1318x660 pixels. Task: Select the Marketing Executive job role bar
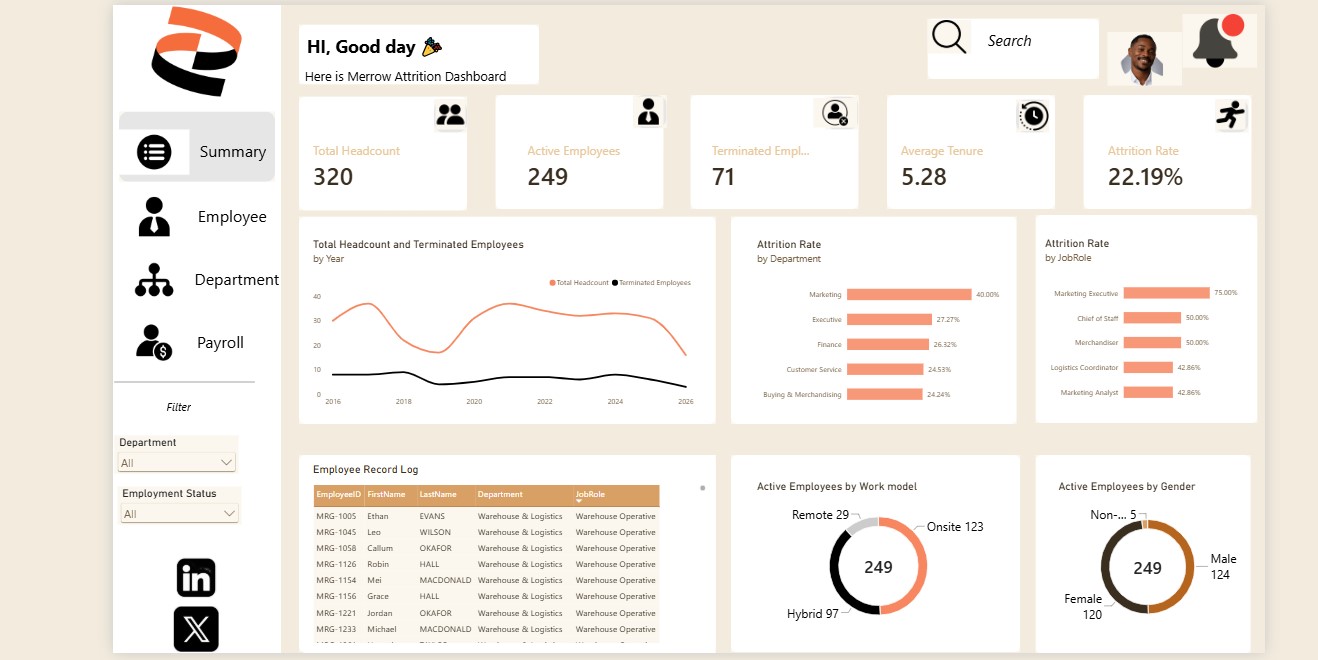[1166, 293]
